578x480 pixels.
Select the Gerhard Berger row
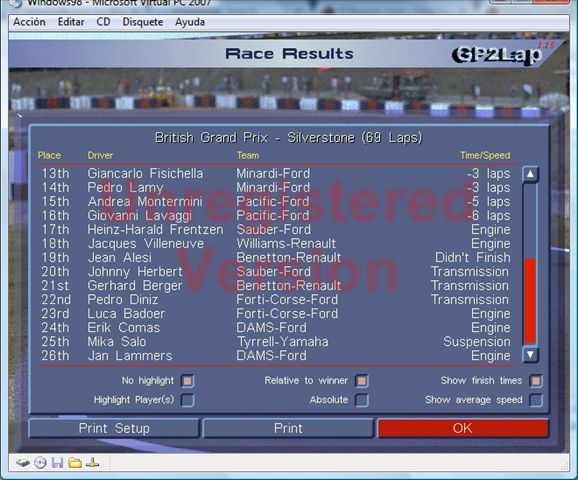pos(276,286)
